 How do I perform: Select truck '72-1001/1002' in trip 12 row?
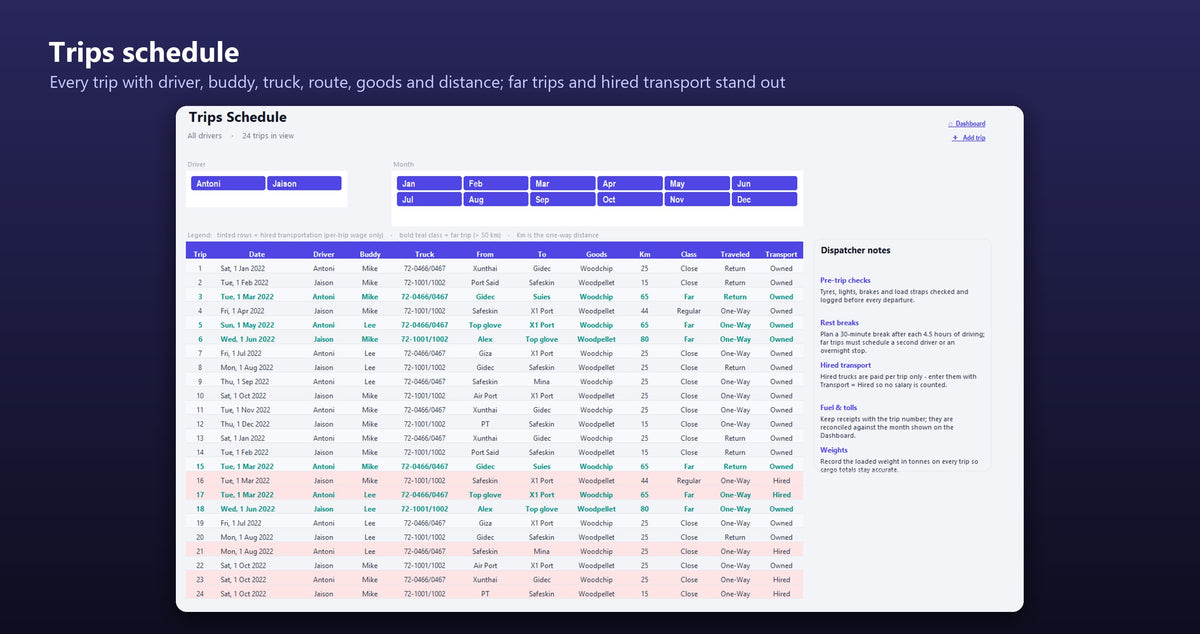coord(425,424)
